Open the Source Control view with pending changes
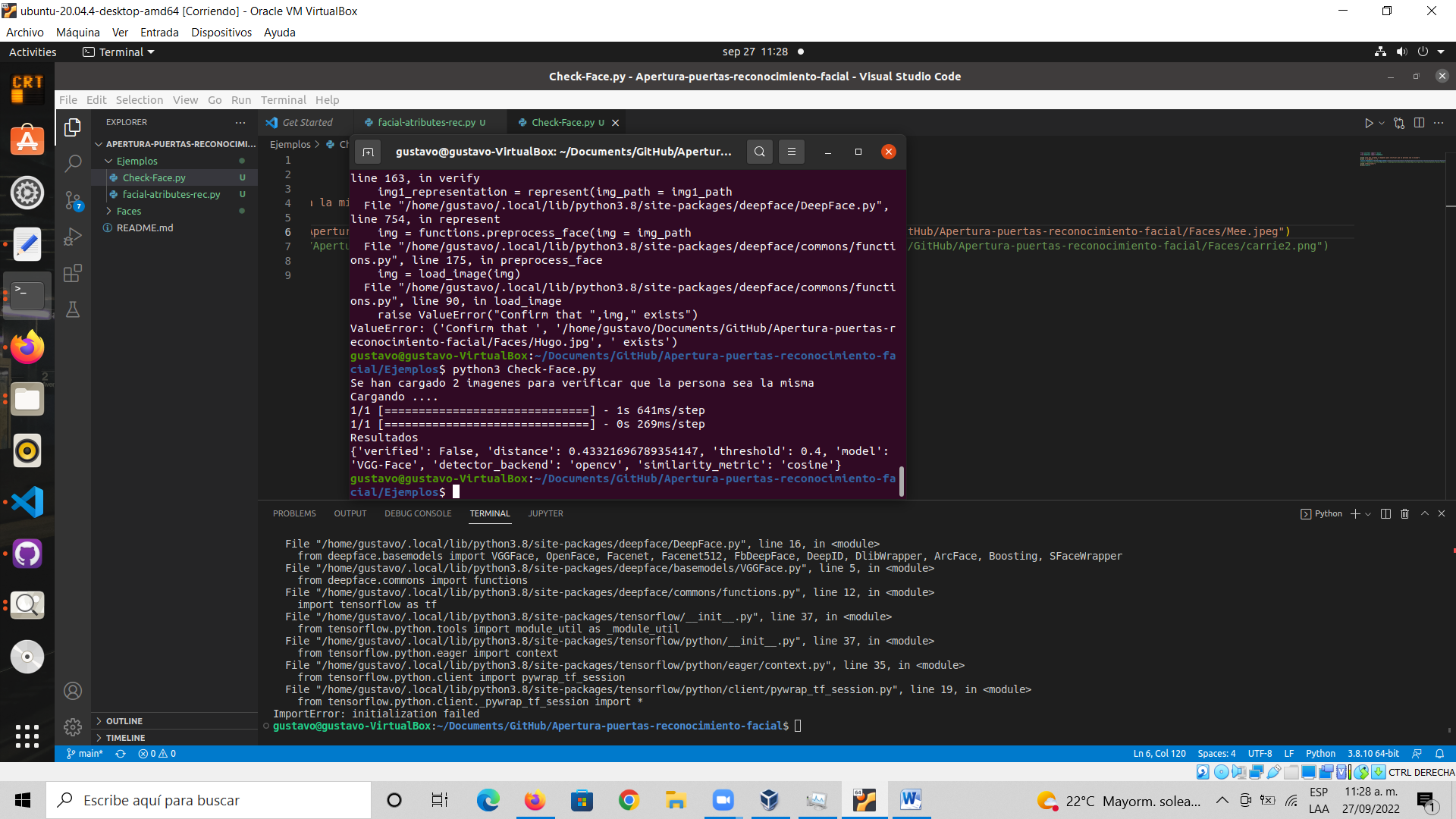 pyautogui.click(x=73, y=200)
